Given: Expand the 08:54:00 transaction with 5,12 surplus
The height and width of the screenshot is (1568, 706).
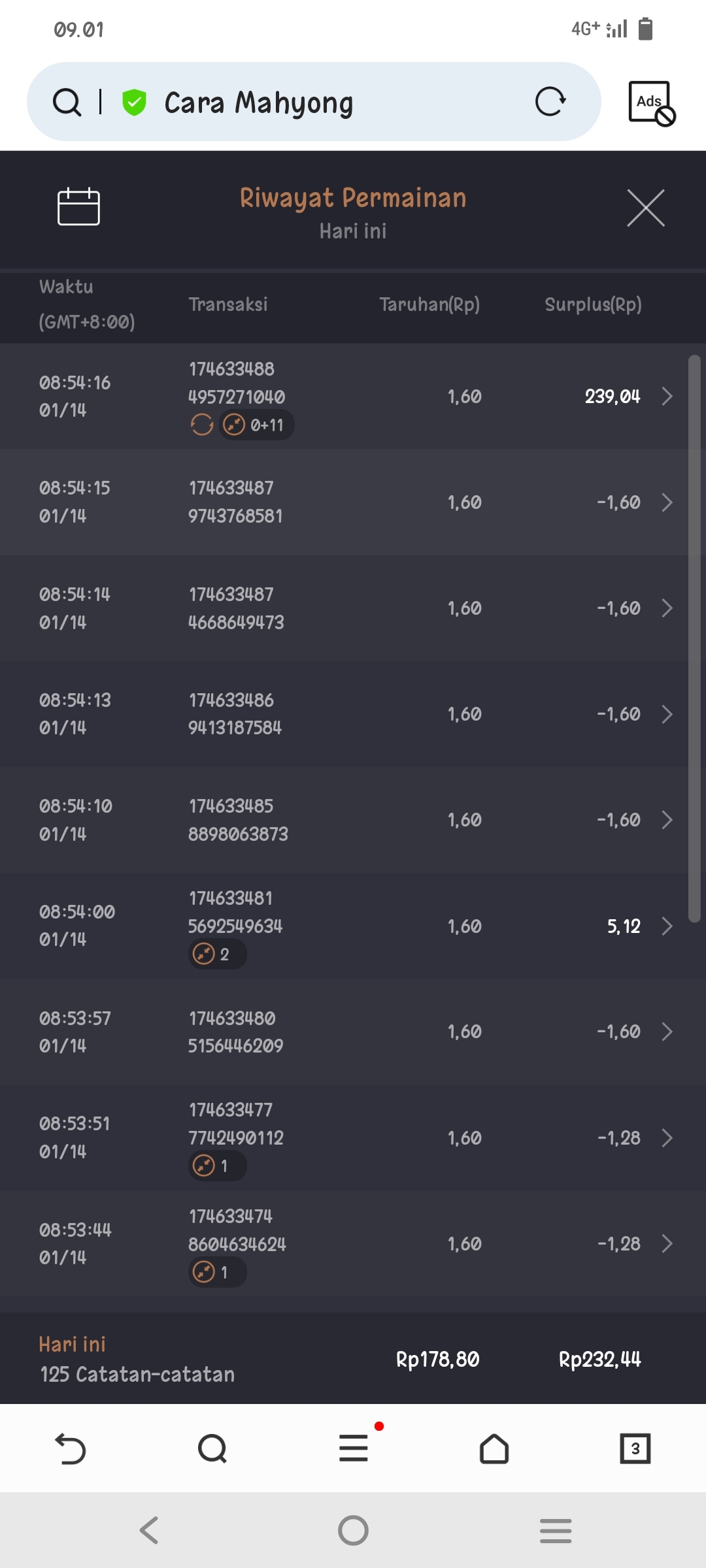Looking at the screenshot, I should pyautogui.click(x=667, y=926).
